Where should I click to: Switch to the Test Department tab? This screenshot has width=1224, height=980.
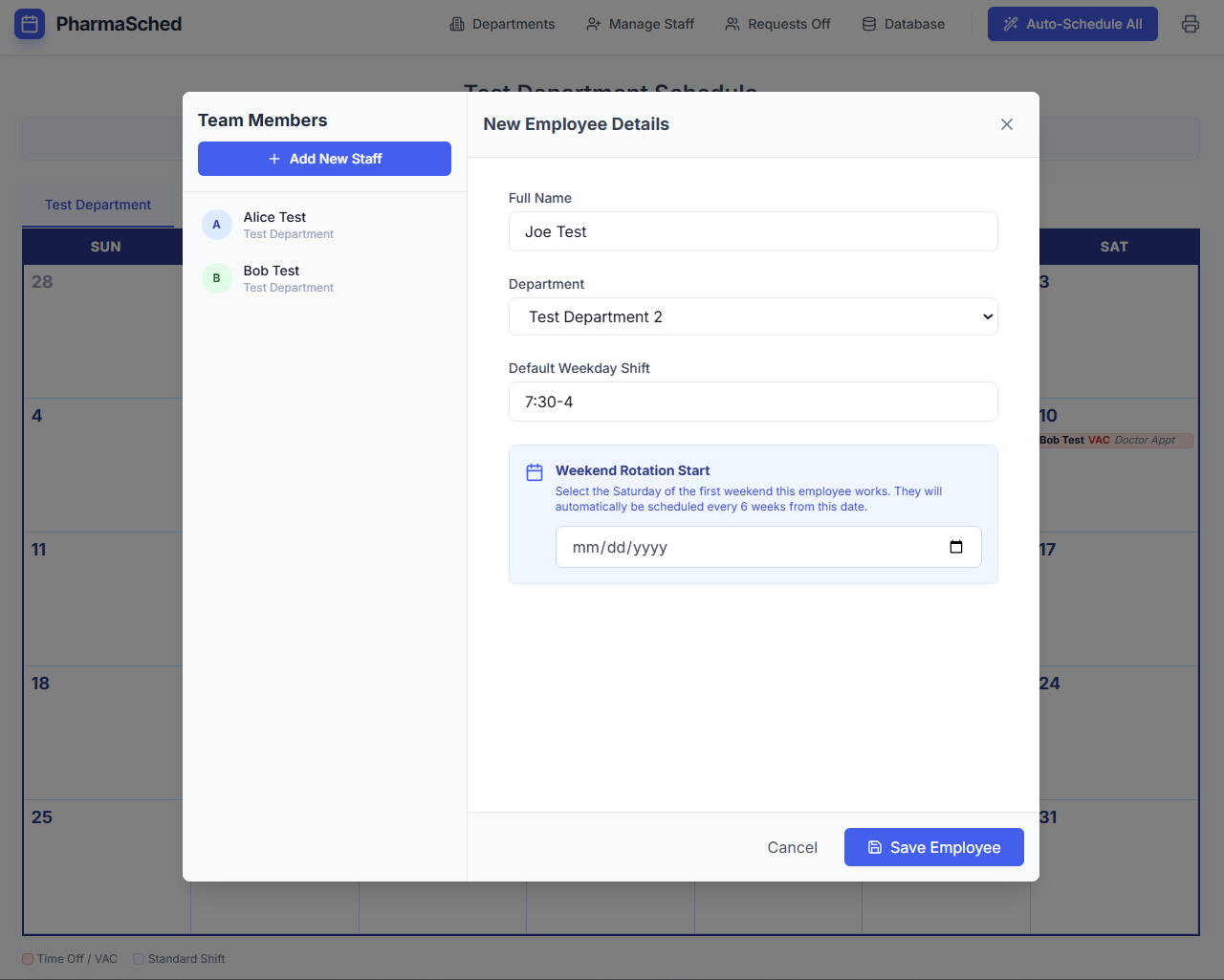pyautogui.click(x=98, y=205)
